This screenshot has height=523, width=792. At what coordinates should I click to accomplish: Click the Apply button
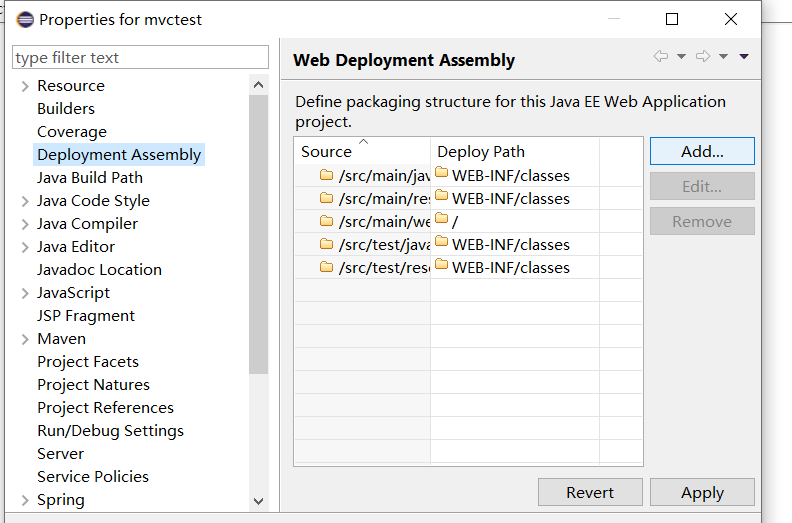[702, 492]
